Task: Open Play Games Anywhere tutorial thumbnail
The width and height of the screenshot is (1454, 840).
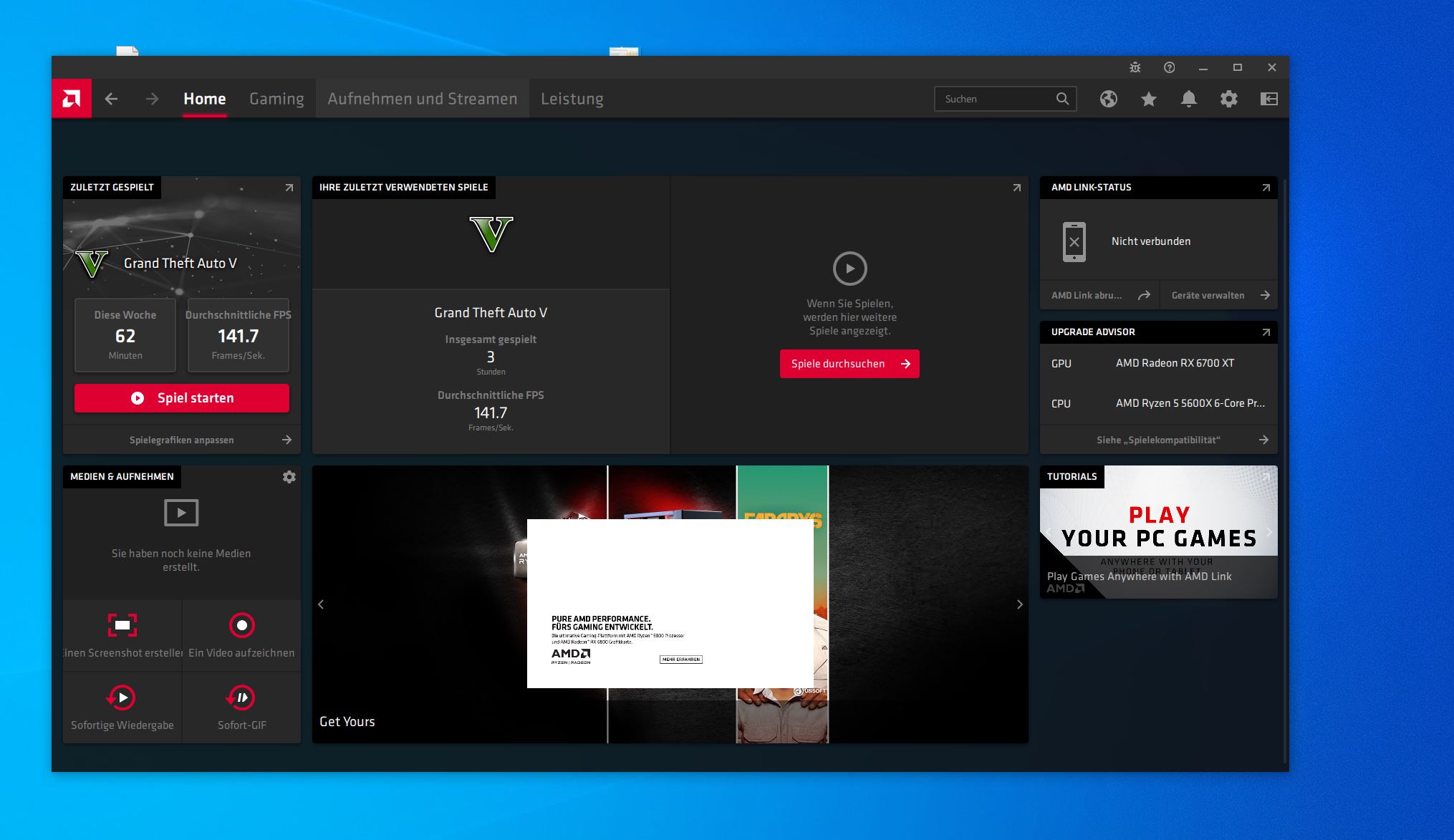Action: (x=1159, y=532)
